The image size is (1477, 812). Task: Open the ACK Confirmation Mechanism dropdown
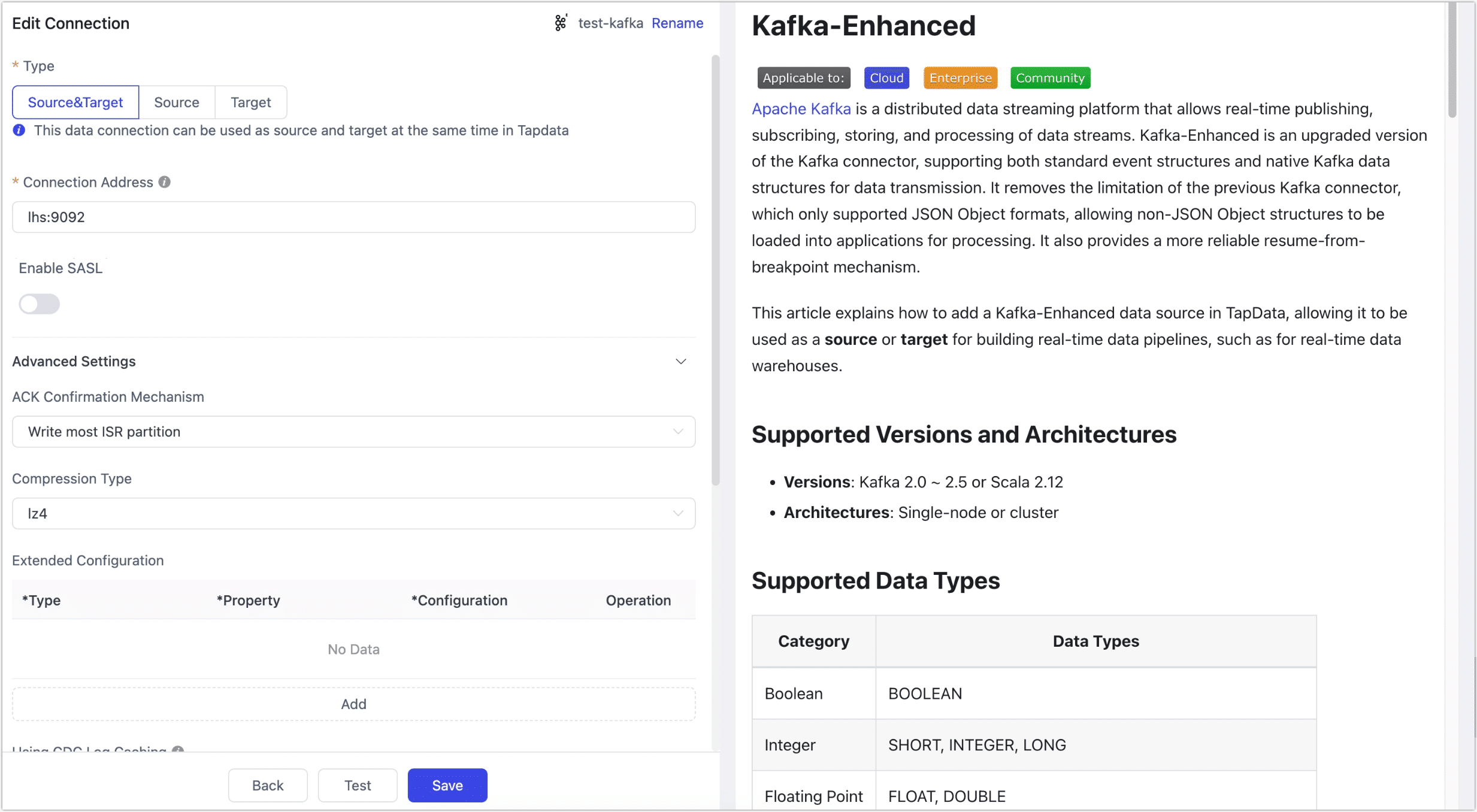pos(353,431)
